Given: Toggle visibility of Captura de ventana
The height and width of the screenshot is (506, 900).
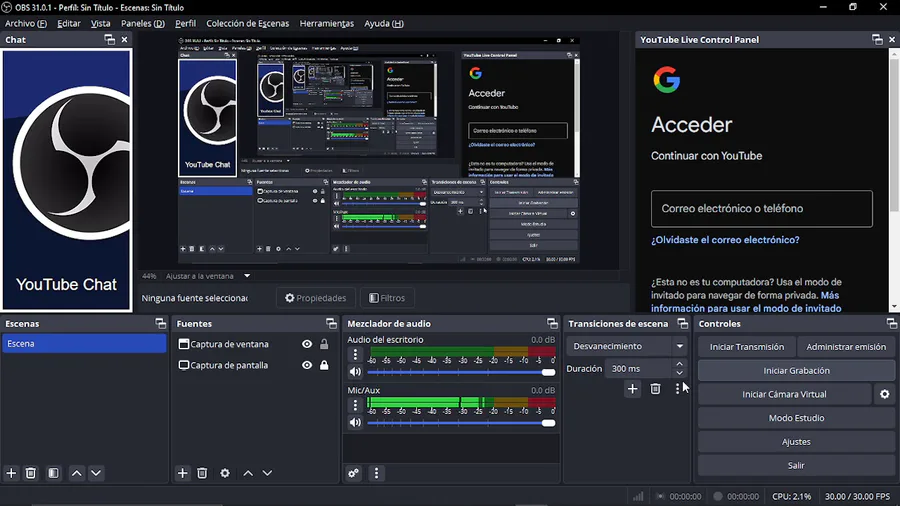Looking at the screenshot, I should point(307,344).
